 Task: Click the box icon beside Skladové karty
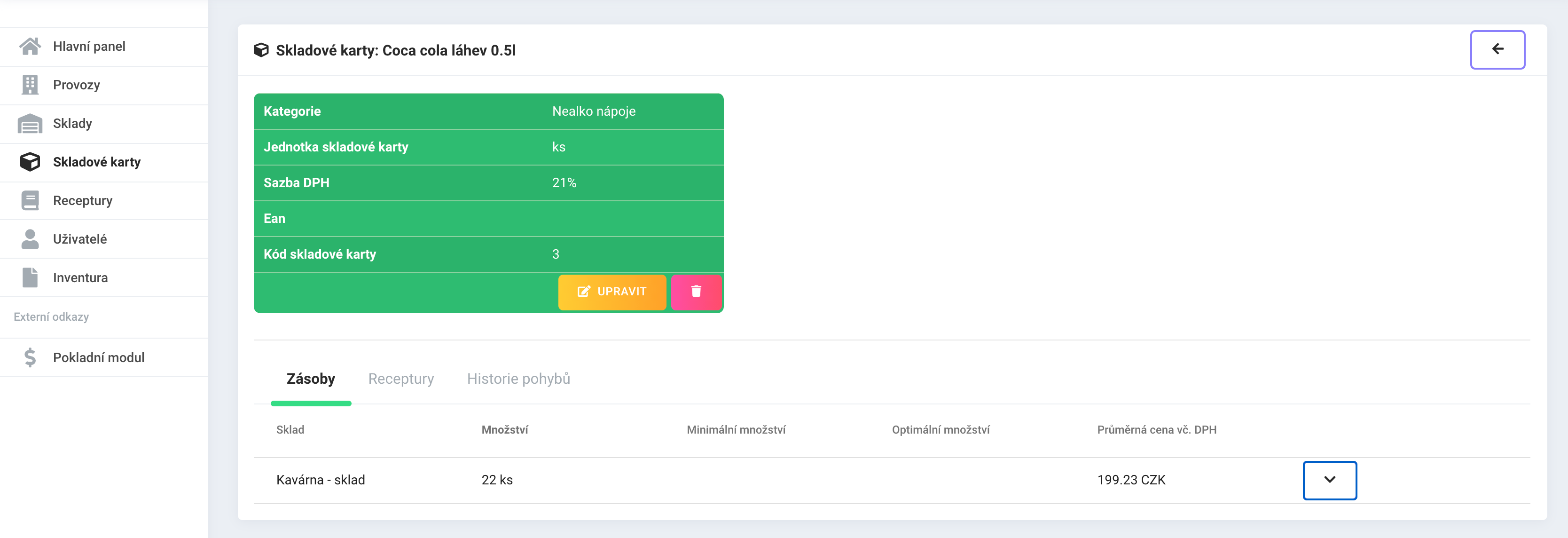pyautogui.click(x=30, y=161)
